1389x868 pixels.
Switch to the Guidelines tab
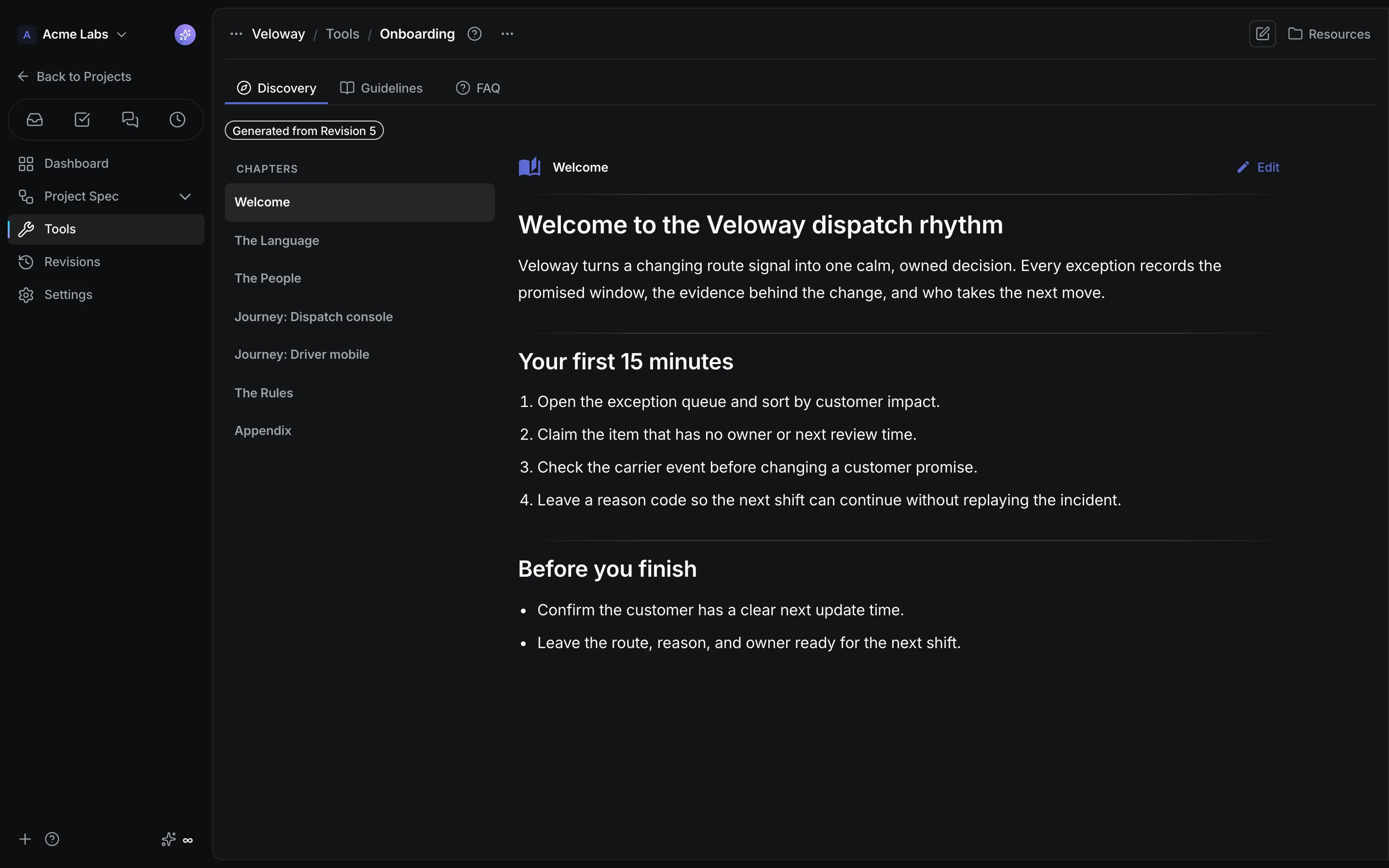coord(381,88)
